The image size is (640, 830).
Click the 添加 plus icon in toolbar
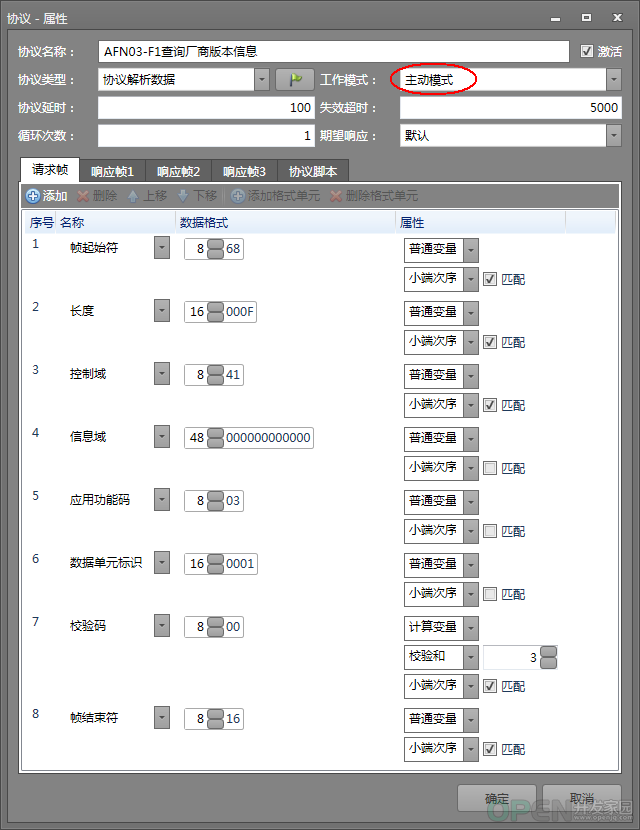click(x=33, y=196)
